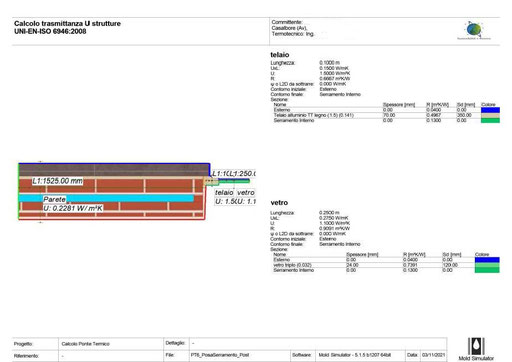Click telaio Sd cell '350.00'
Image resolution: width=512 pixels, height=362 pixels.
coord(464,115)
